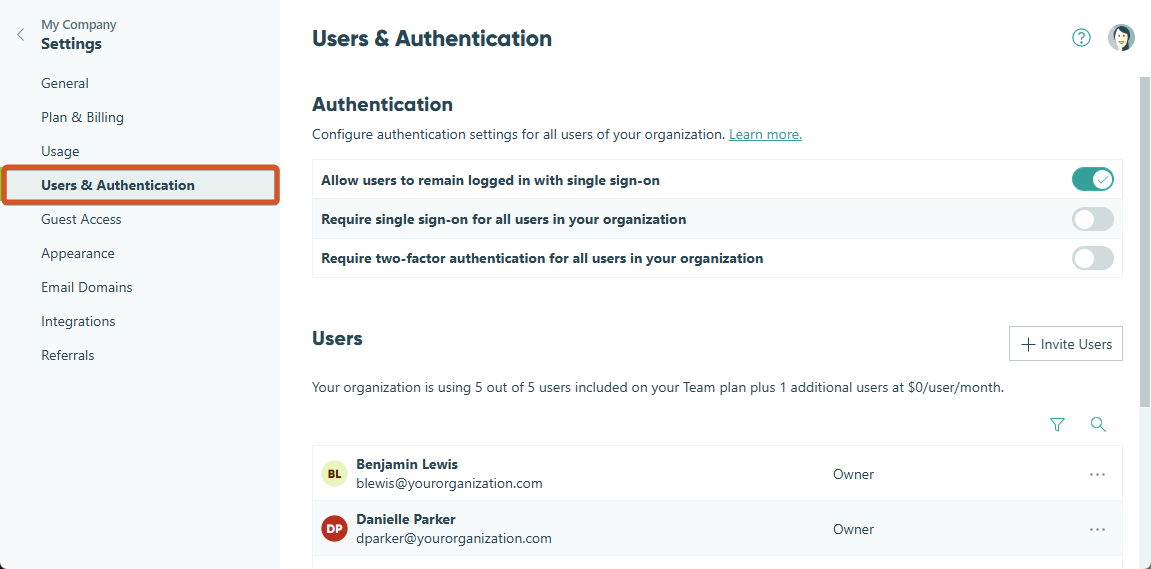Click Owner role for Benjamin Lewis

click(x=854, y=474)
